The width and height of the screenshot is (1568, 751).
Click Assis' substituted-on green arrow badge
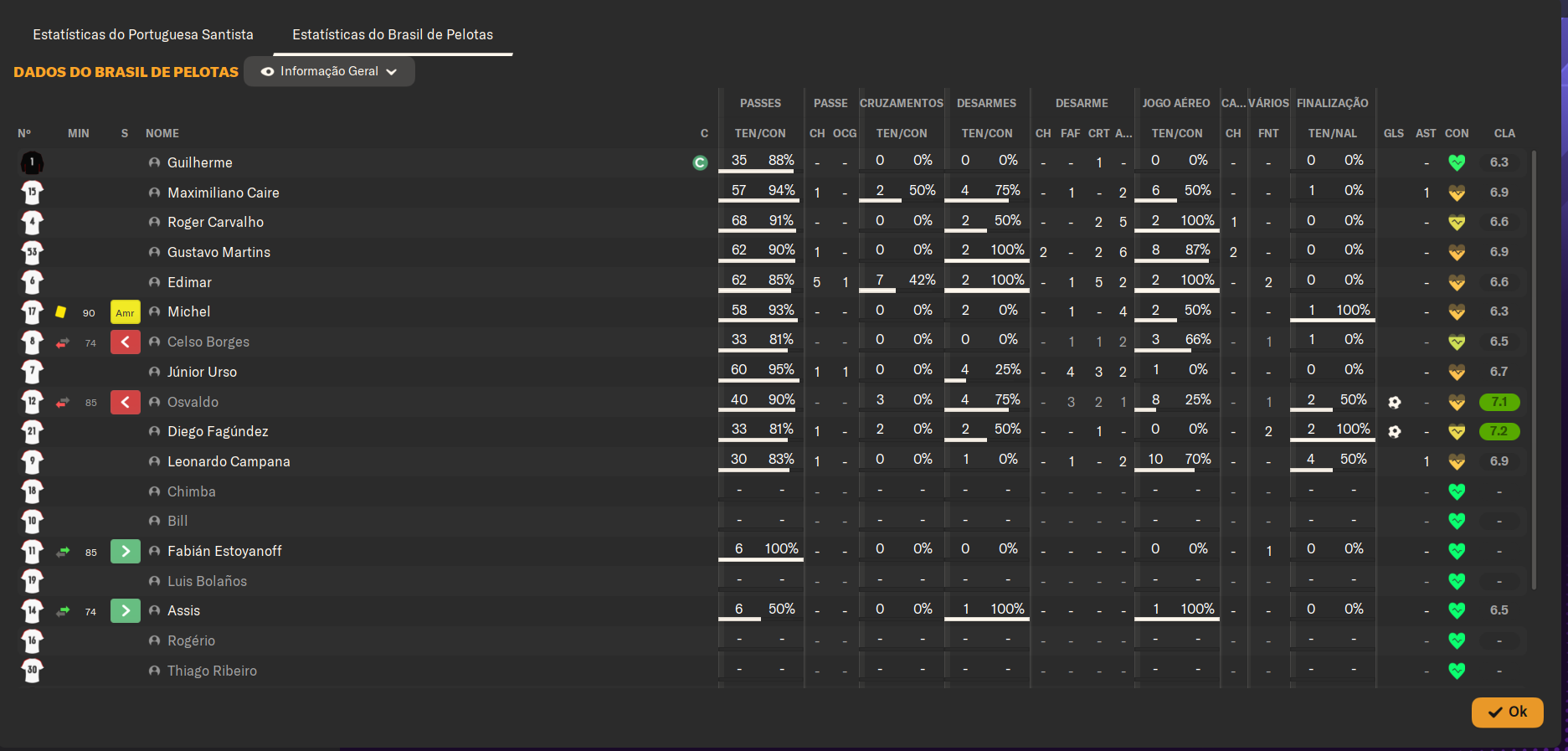[x=125, y=610]
